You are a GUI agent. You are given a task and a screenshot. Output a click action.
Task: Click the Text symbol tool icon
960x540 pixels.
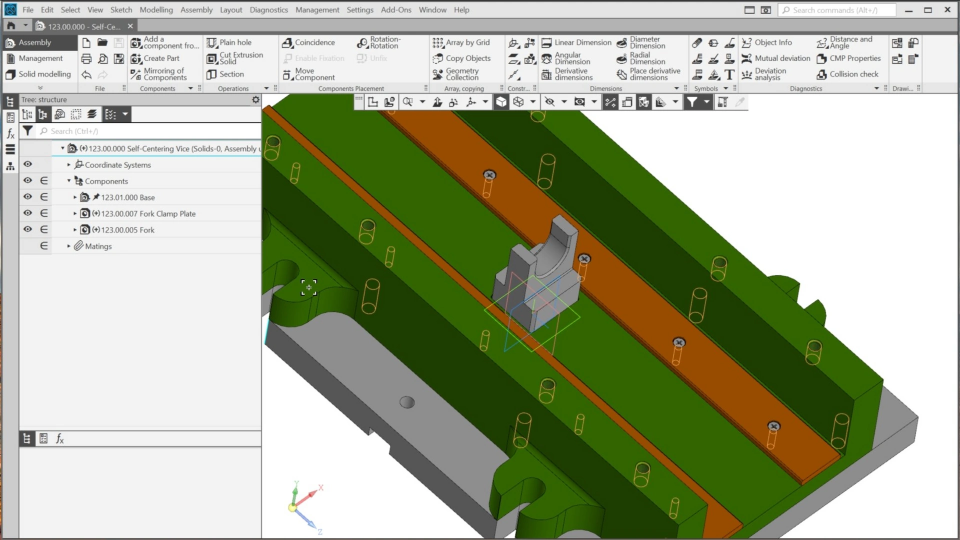729,74
